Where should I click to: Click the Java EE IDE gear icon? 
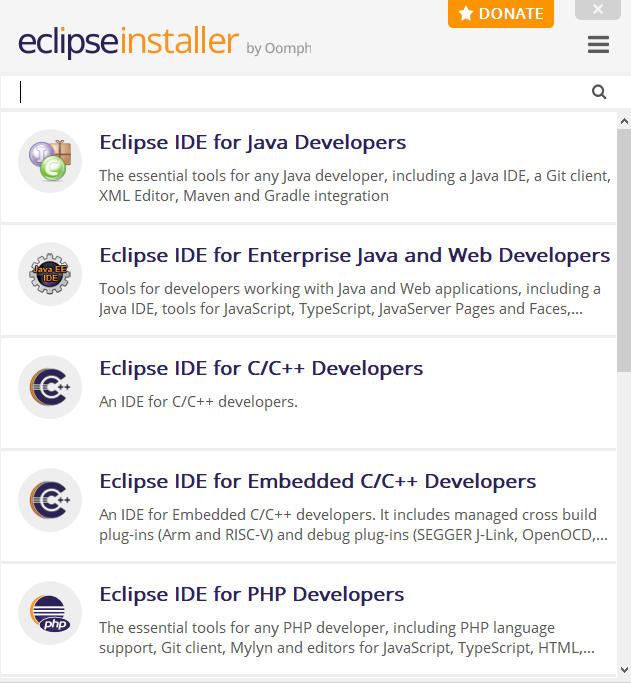click(50, 274)
